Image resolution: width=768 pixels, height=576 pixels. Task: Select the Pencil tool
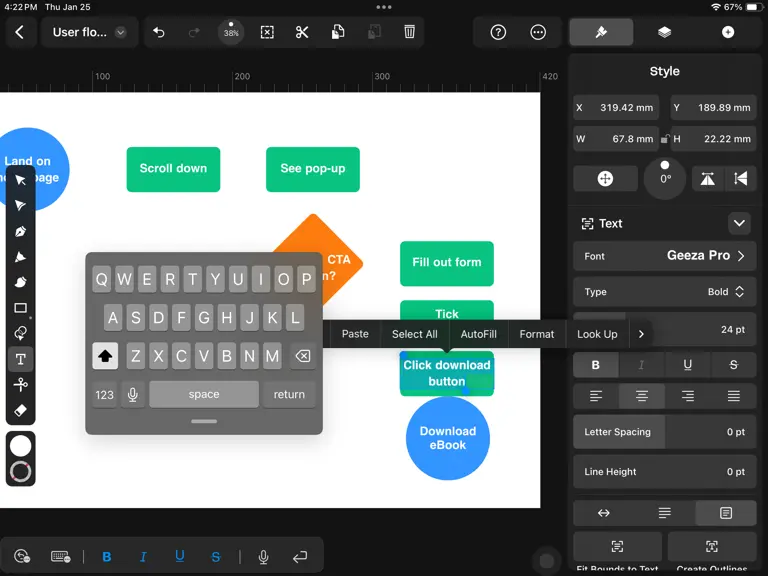pyautogui.click(x=21, y=257)
